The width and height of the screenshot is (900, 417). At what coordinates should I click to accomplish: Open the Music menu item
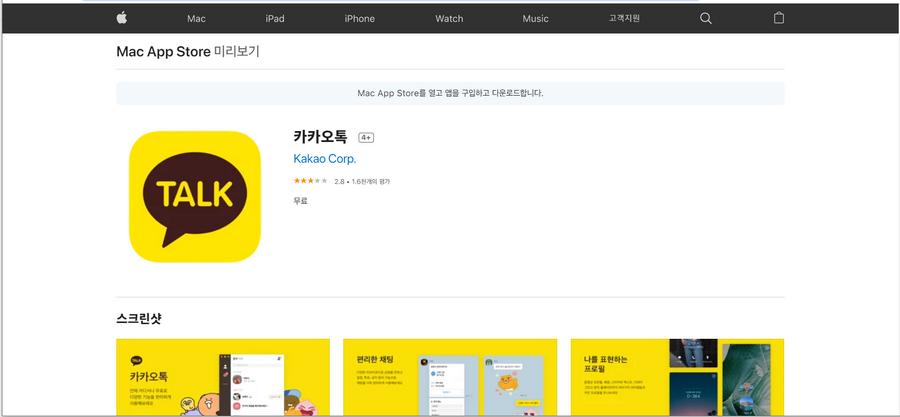tap(536, 18)
